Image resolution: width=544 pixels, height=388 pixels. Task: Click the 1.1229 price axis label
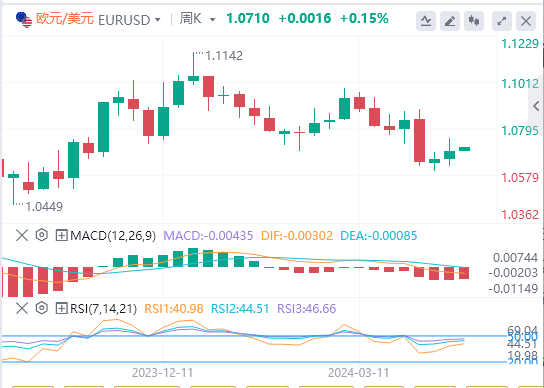click(x=520, y=44)
